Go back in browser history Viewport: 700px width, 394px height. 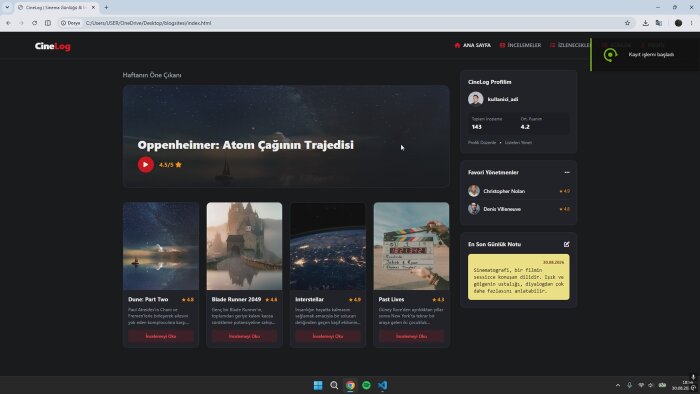pyautogui.click(x=8, y=23)
